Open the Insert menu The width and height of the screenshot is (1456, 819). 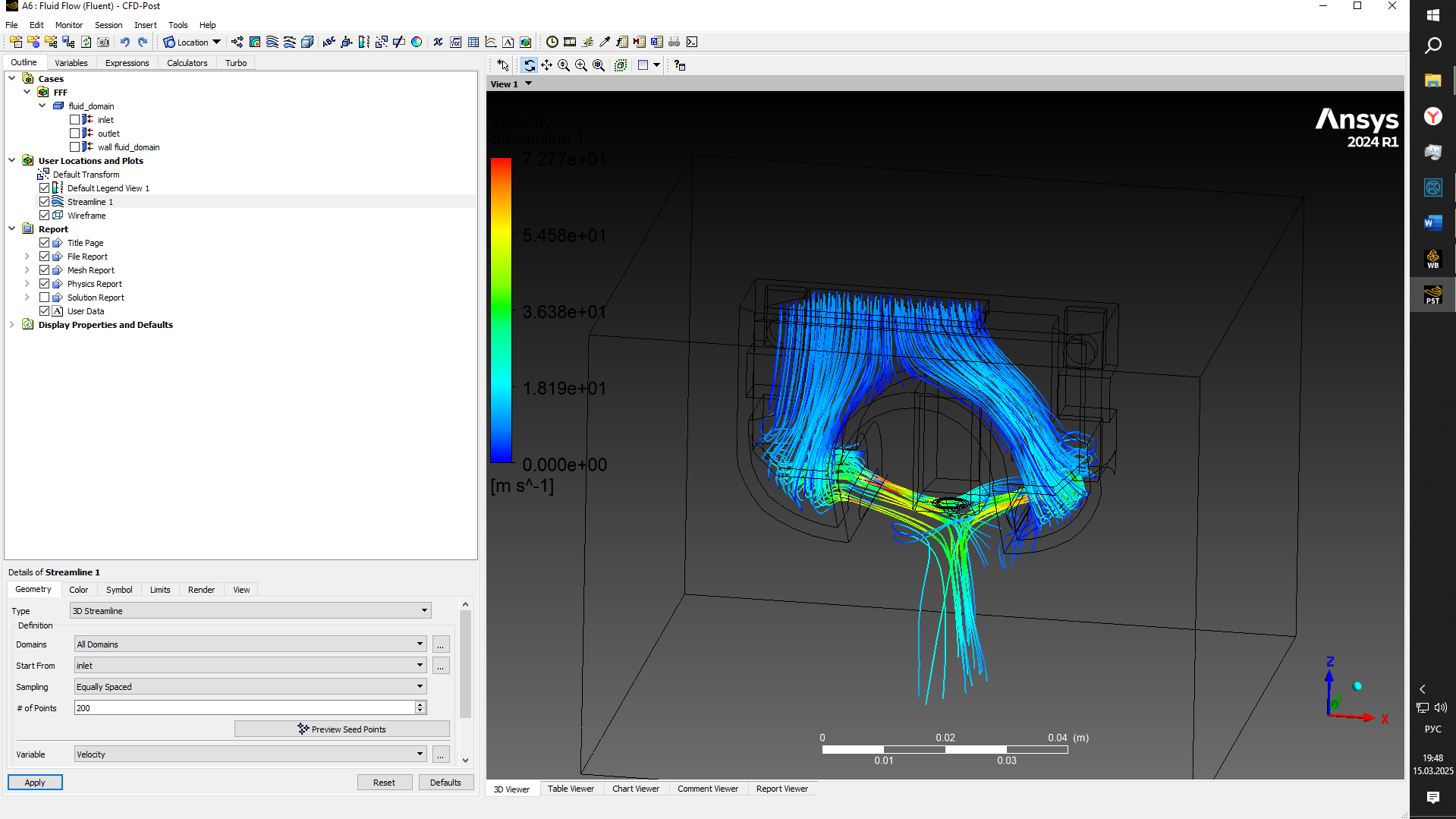coord(145,25)
